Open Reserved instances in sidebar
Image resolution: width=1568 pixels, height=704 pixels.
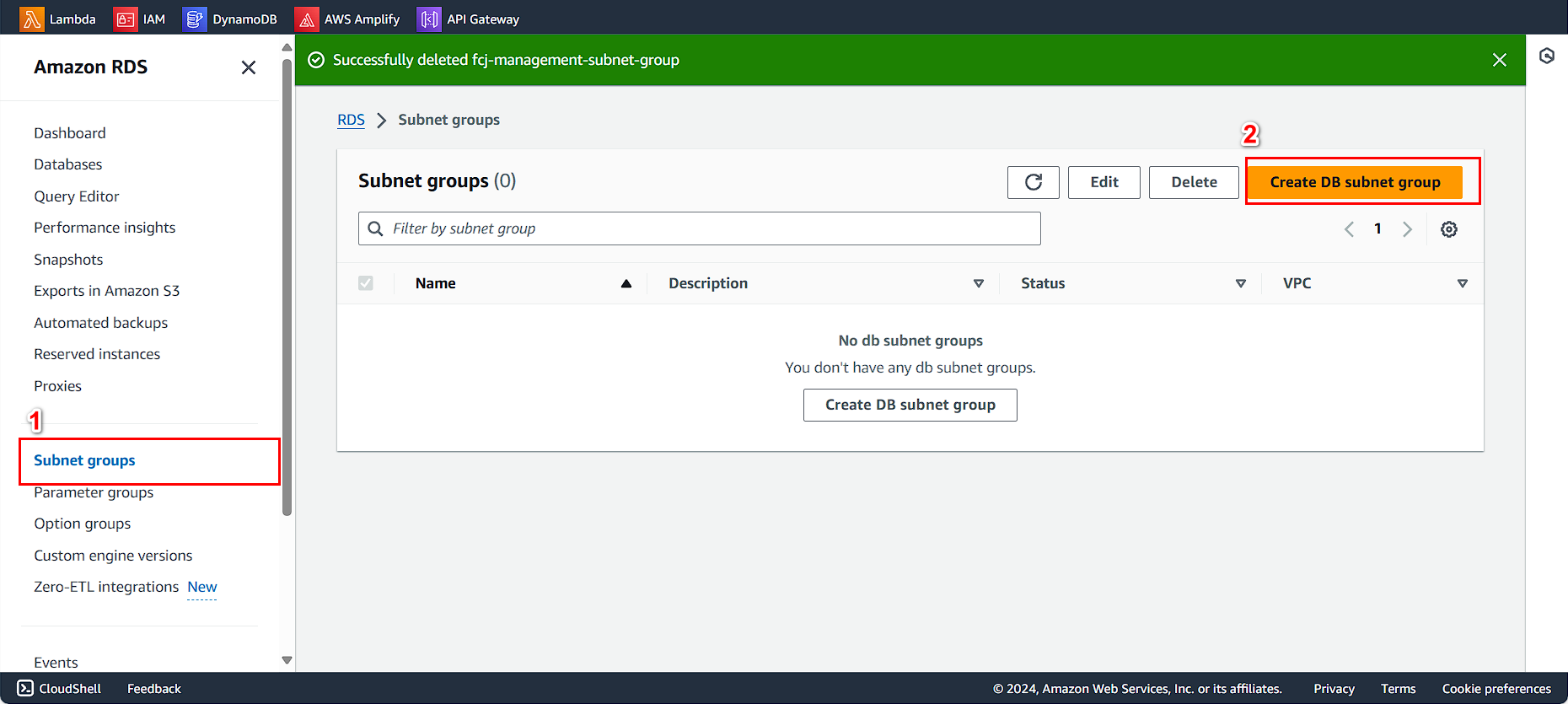tap(97, 354)
